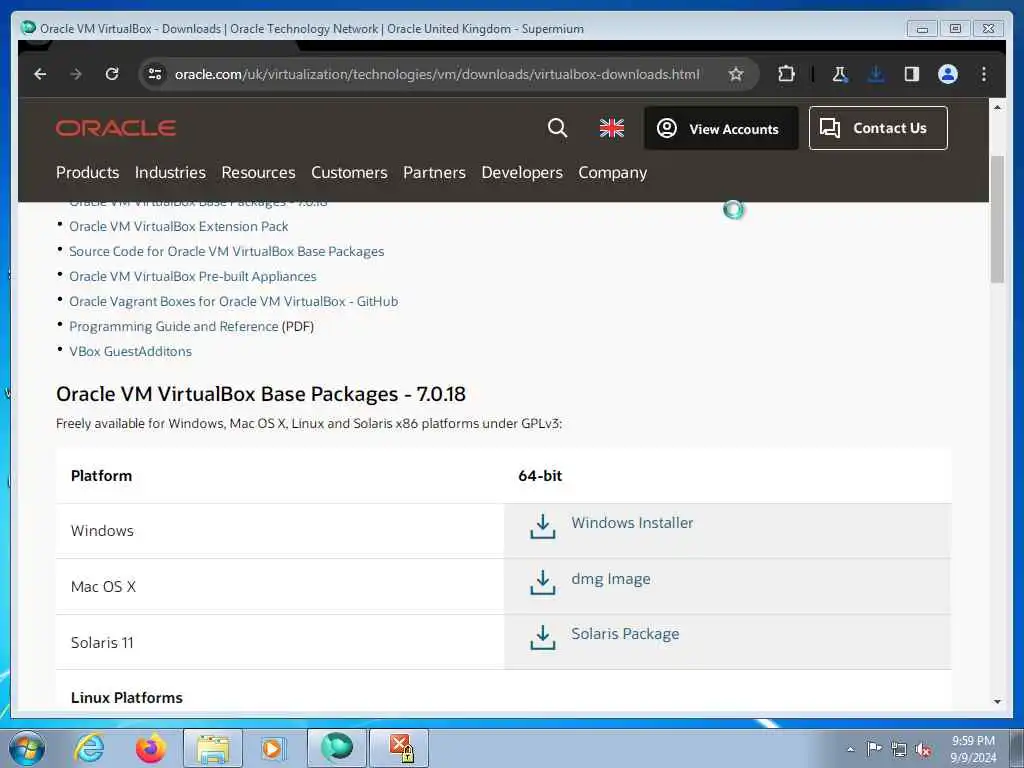This screenshot has width=1024, height=768.
Task: Open red X lock taskbar application
Action: click(x=400, y=748)
